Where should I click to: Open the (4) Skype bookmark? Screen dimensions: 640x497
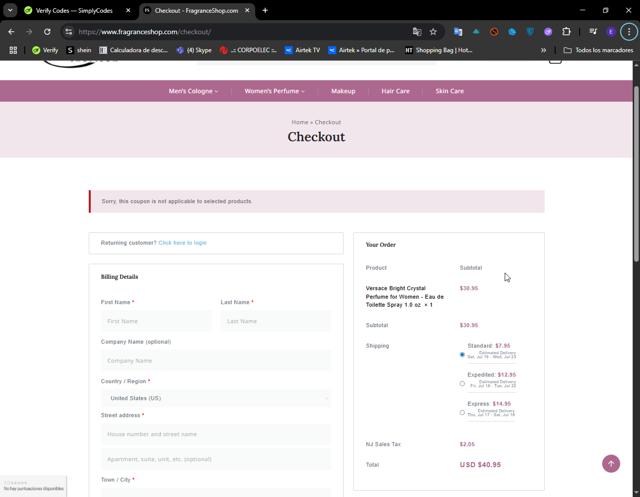click(194, 50)
